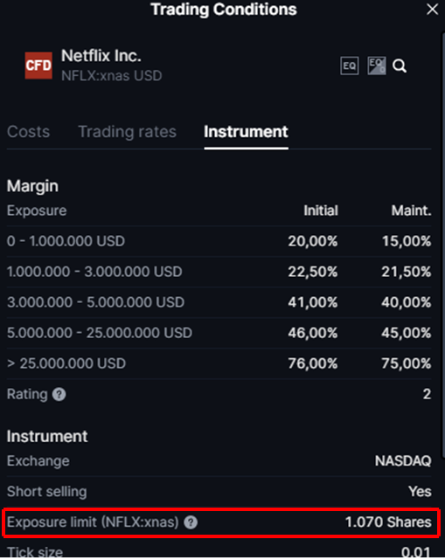The width and height of the screenshot is (445, 558).
Task: Click the Short selling Yes value
Action: tap(420, 492)
